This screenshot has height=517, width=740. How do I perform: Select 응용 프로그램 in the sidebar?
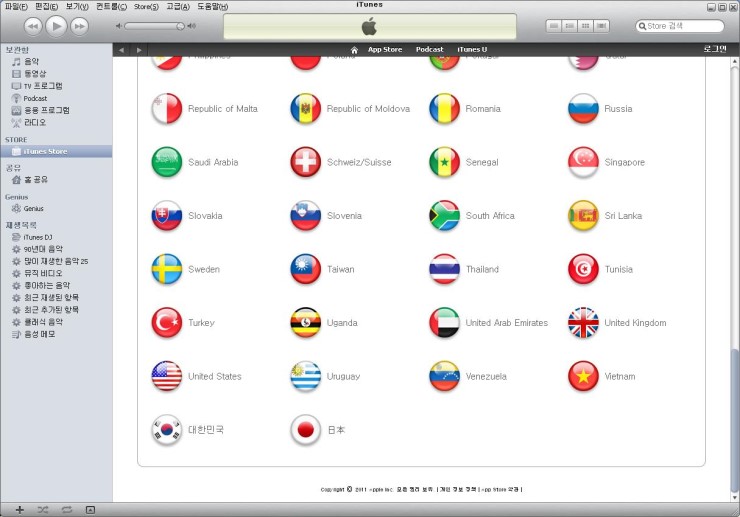[x=46, y=110]
